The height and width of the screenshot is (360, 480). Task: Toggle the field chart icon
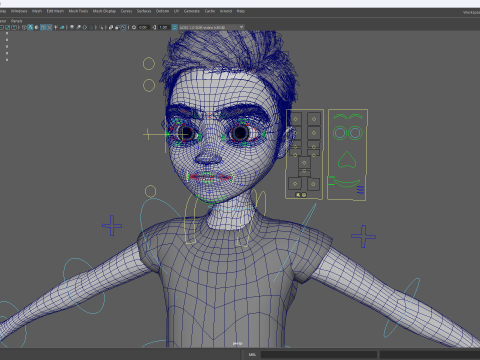click(x=1, y=27)
